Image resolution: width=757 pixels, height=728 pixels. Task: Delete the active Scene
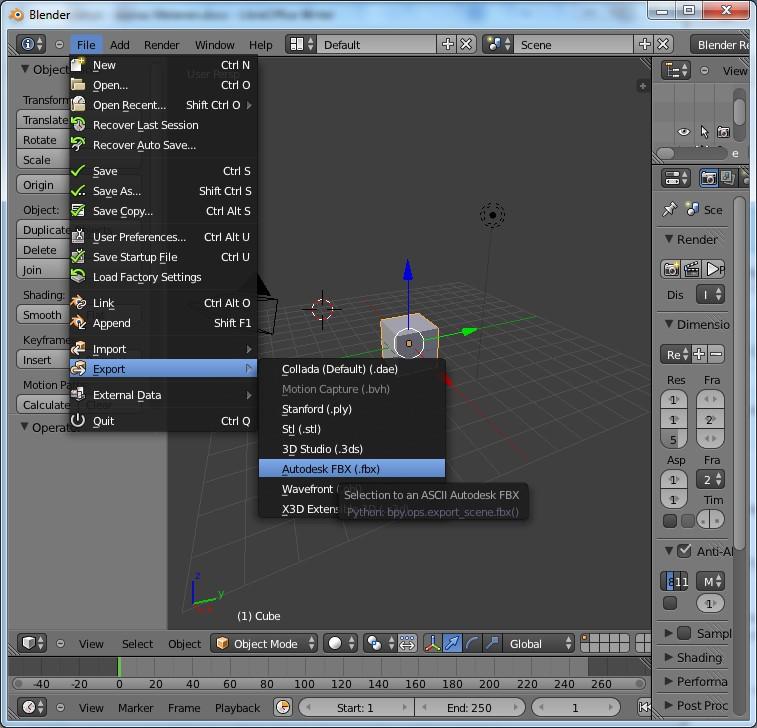click(663, 44)
